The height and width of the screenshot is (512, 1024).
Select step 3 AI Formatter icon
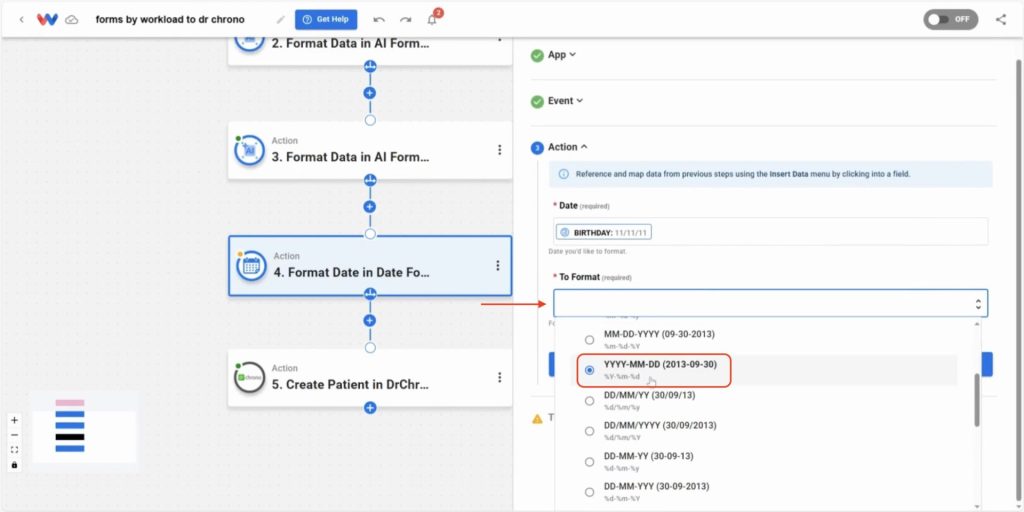pos(249,150)
